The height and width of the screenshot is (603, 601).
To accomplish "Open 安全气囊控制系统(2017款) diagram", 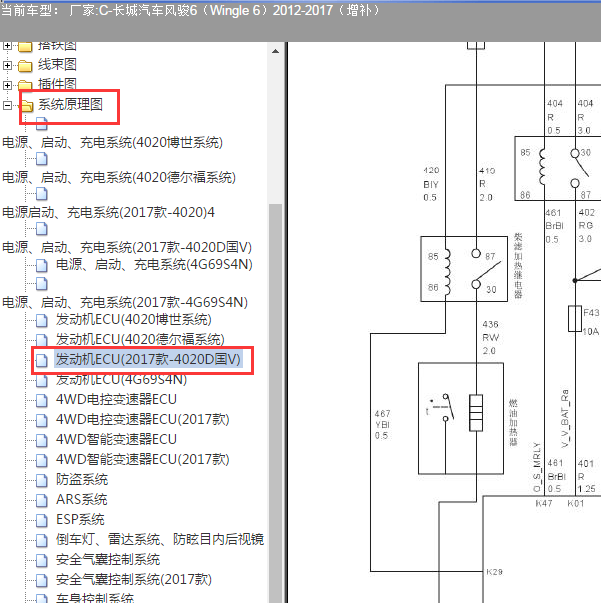I will [x=134, y=580].
